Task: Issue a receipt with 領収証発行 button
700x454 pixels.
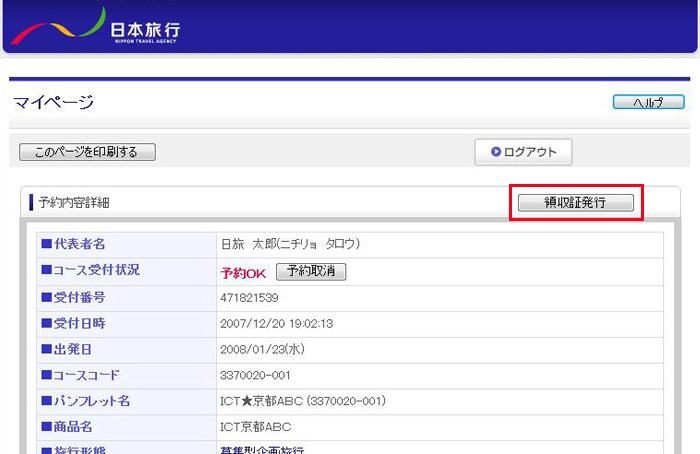Action: pos(575,202)
